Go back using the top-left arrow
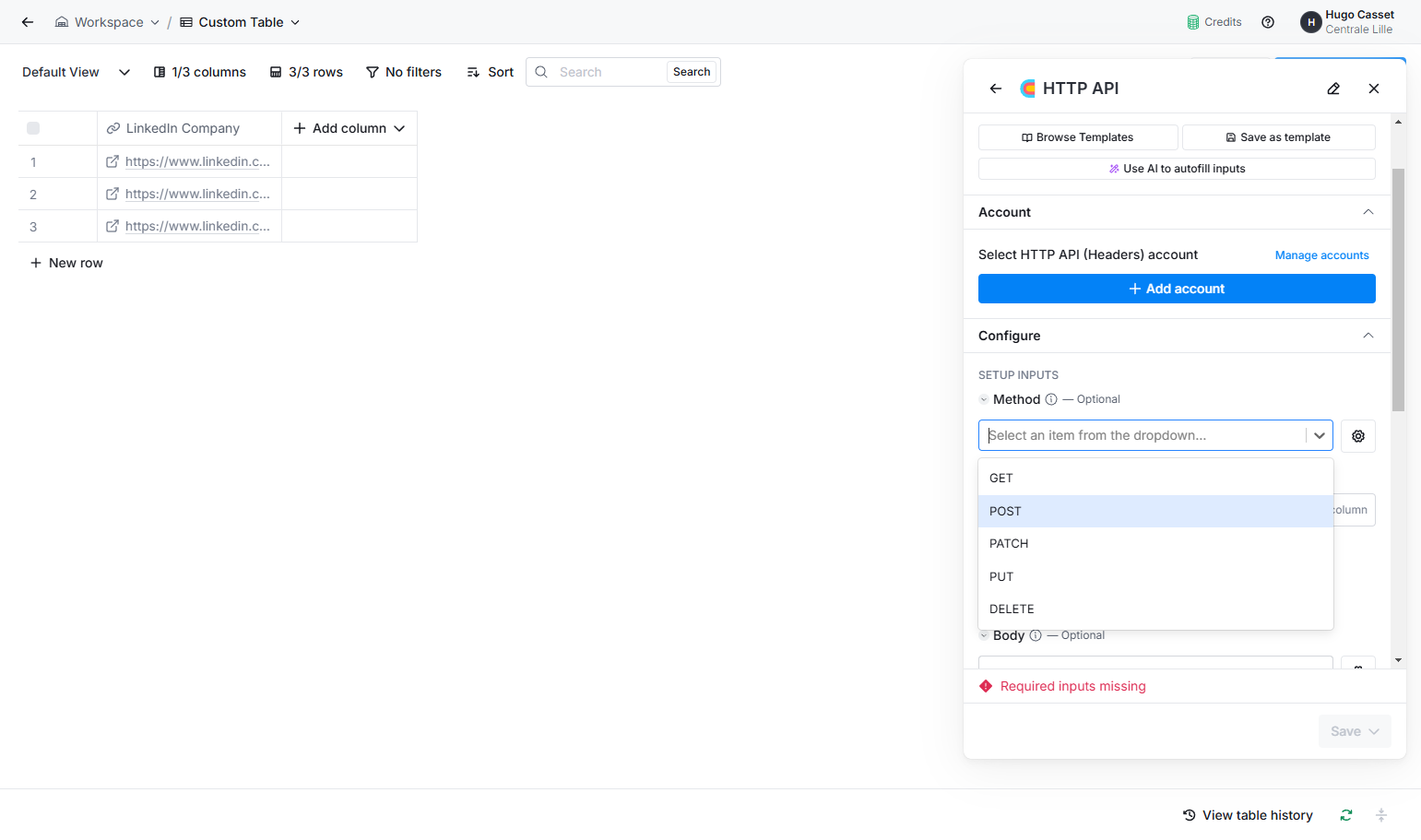 tap(28, 22)
